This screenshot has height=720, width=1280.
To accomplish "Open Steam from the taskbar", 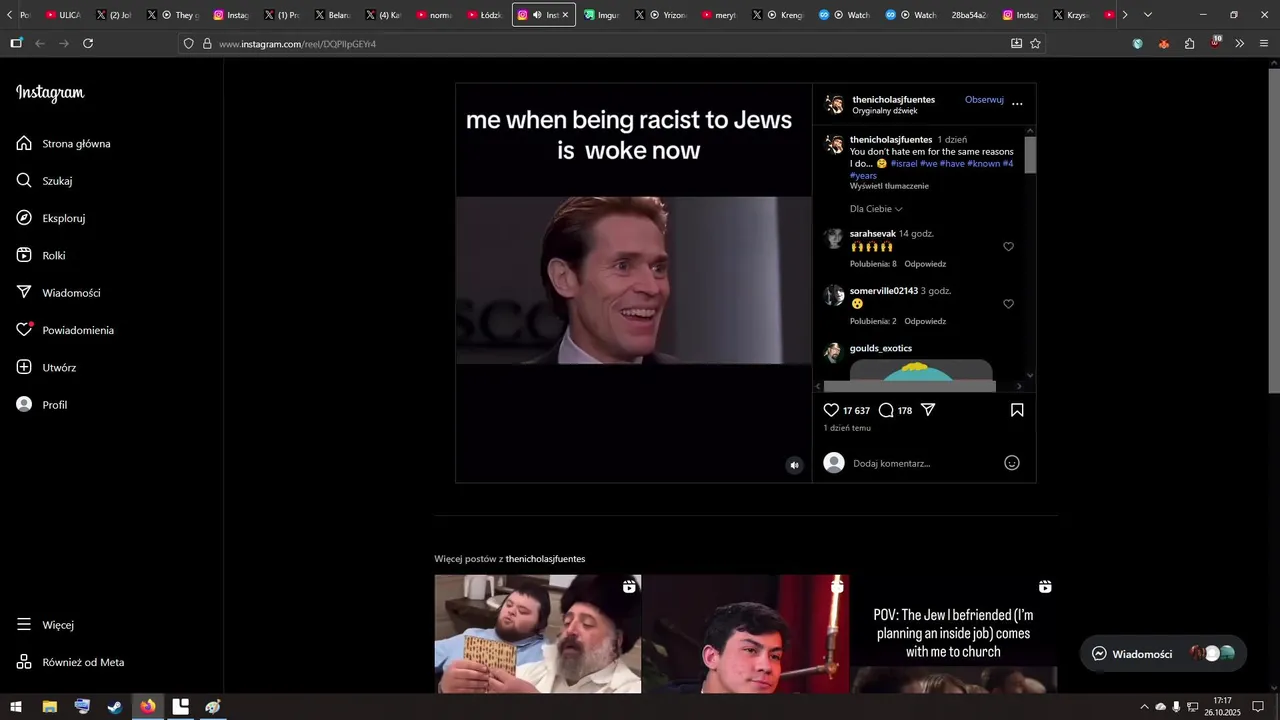I will click(115, 707).
